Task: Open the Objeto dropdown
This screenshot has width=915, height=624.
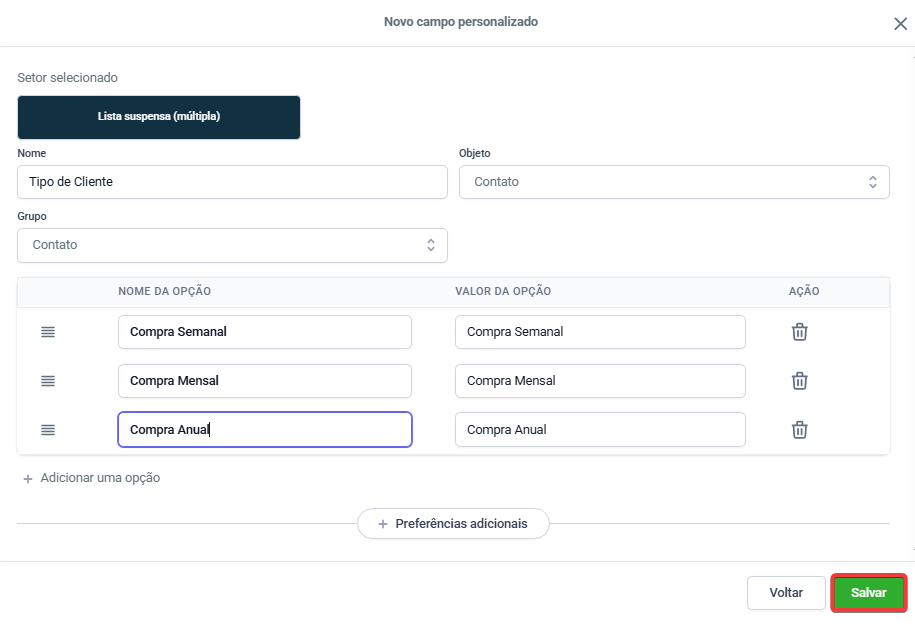Action: (x=673, y=182)
